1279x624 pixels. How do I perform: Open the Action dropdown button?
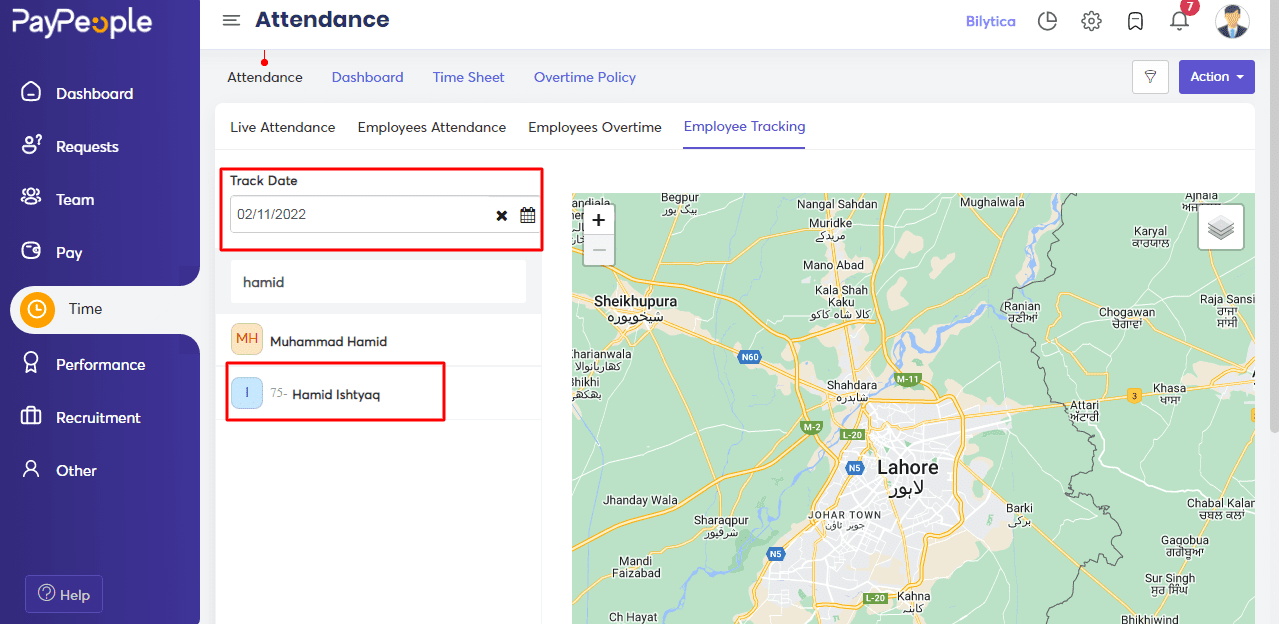point(1216,77)
